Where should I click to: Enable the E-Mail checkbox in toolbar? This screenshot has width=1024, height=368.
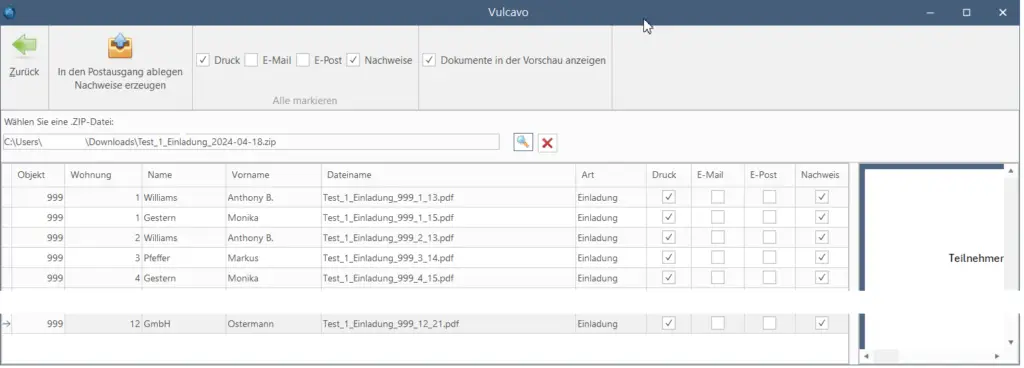pyautogui.click(x=251, y=60)
